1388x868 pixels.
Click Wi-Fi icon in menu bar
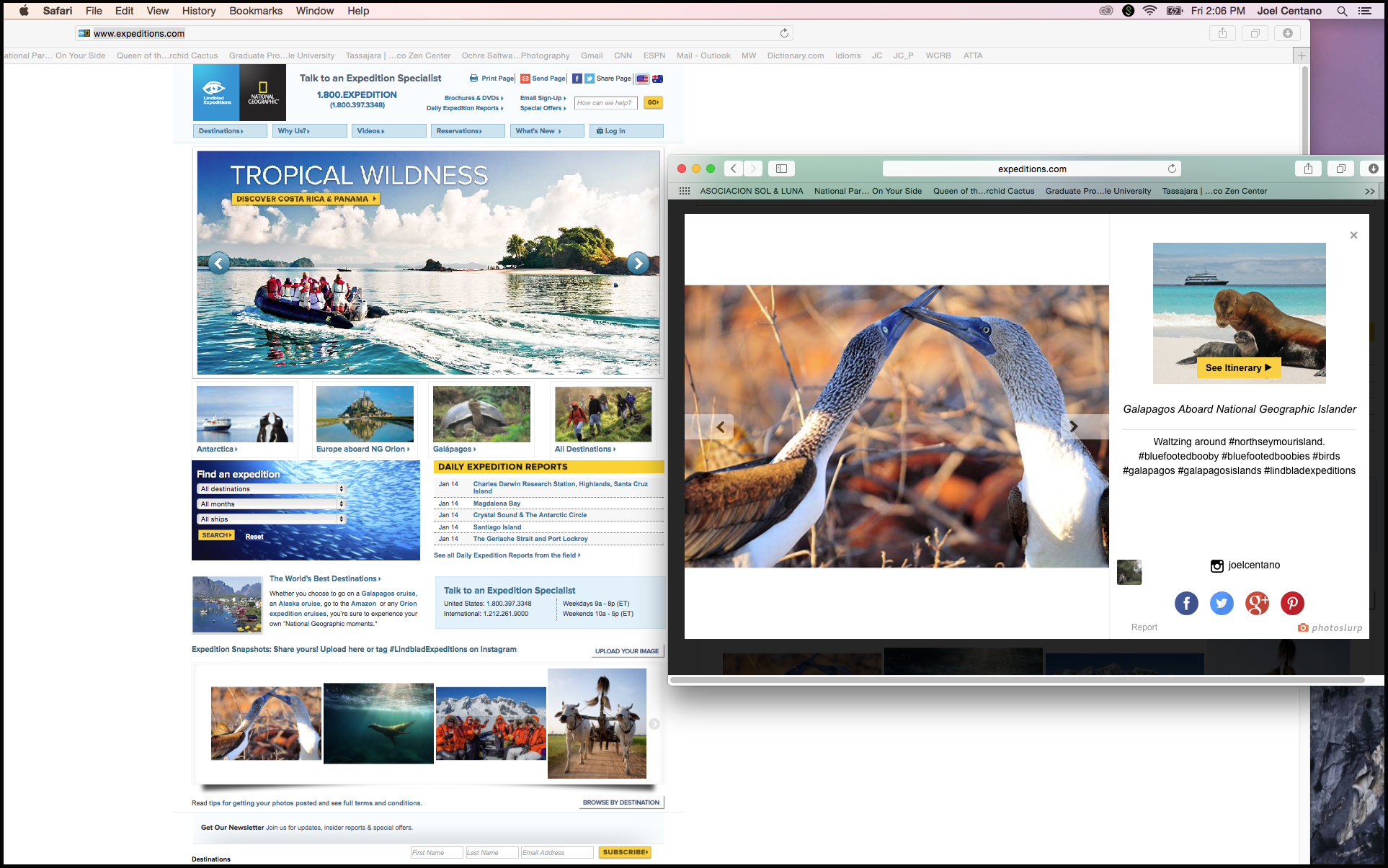click(1150, 11)
